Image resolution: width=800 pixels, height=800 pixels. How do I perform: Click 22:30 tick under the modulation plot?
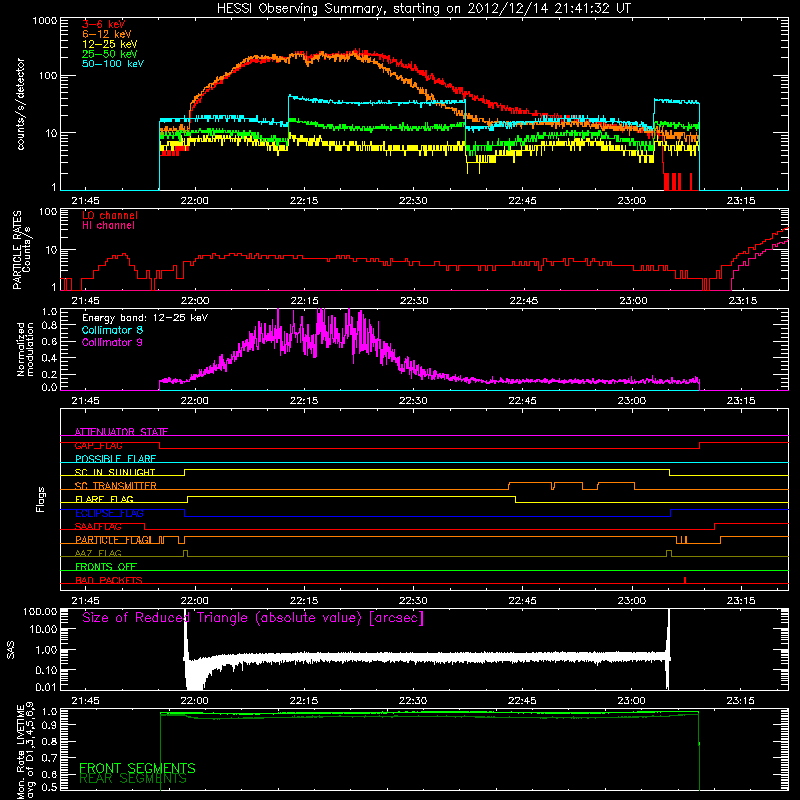pos(413,401)
